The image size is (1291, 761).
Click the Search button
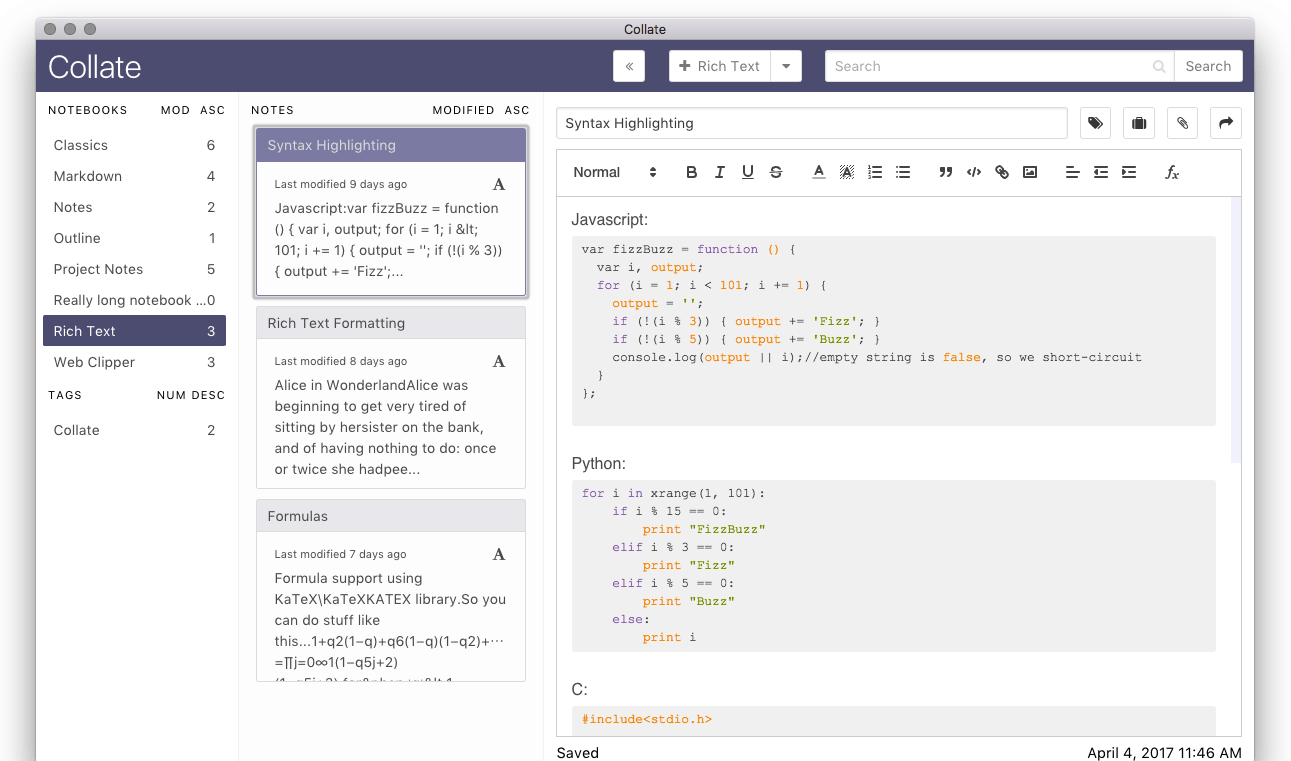coord(1208,66)
